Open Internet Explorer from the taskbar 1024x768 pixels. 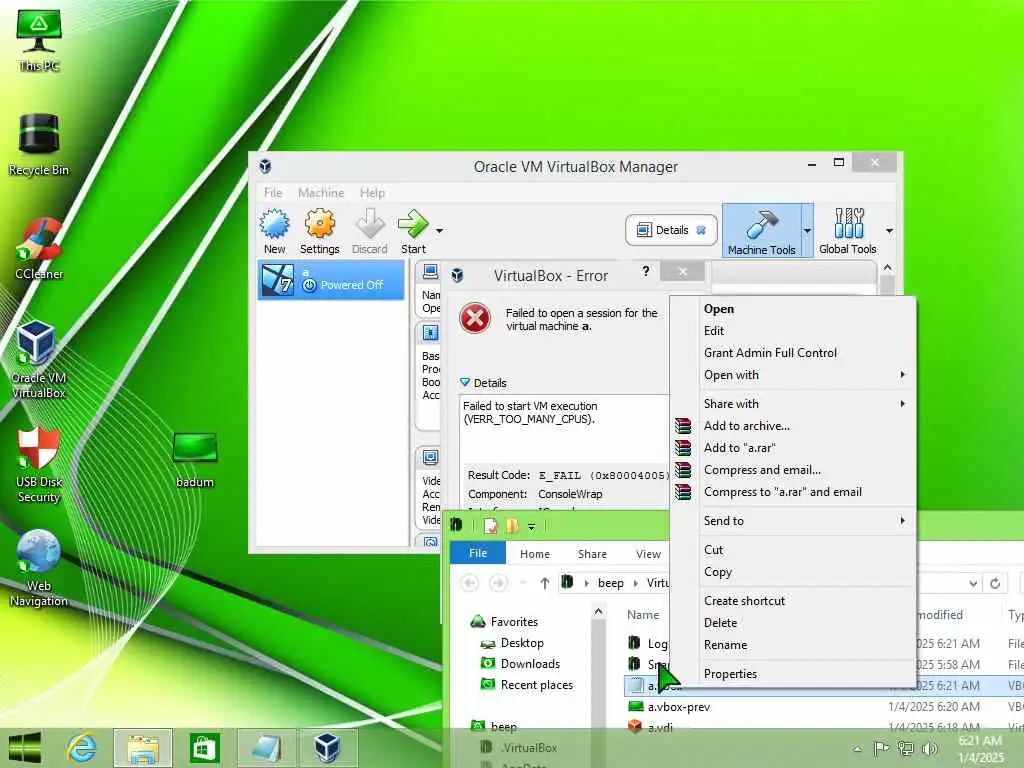[x=82, y=748]
